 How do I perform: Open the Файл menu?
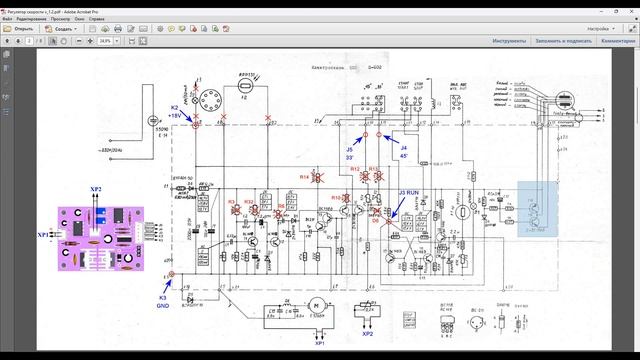[7, 19]
